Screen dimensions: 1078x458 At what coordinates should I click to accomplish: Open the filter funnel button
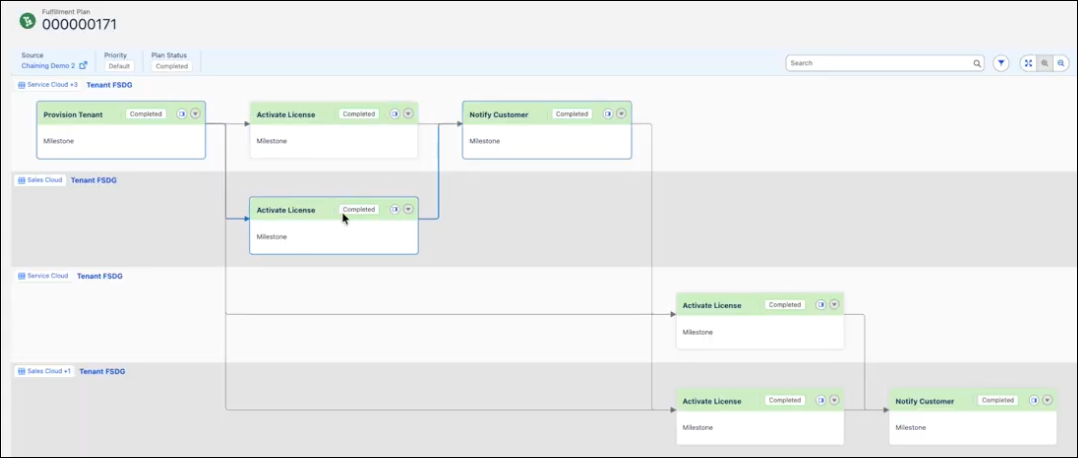(1001, 63)
